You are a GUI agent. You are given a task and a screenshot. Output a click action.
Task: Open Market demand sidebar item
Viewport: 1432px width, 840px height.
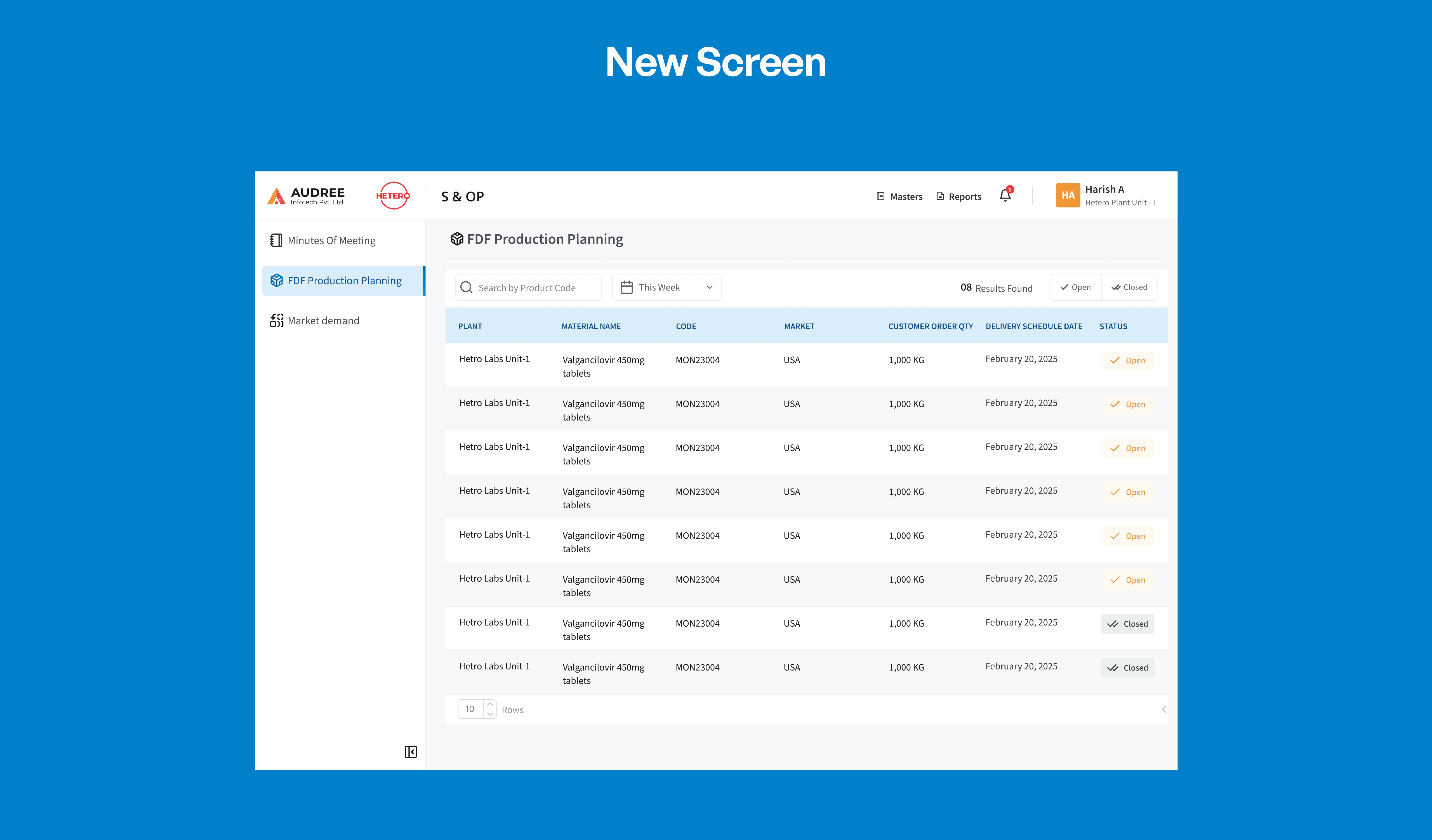click(323, 321)
